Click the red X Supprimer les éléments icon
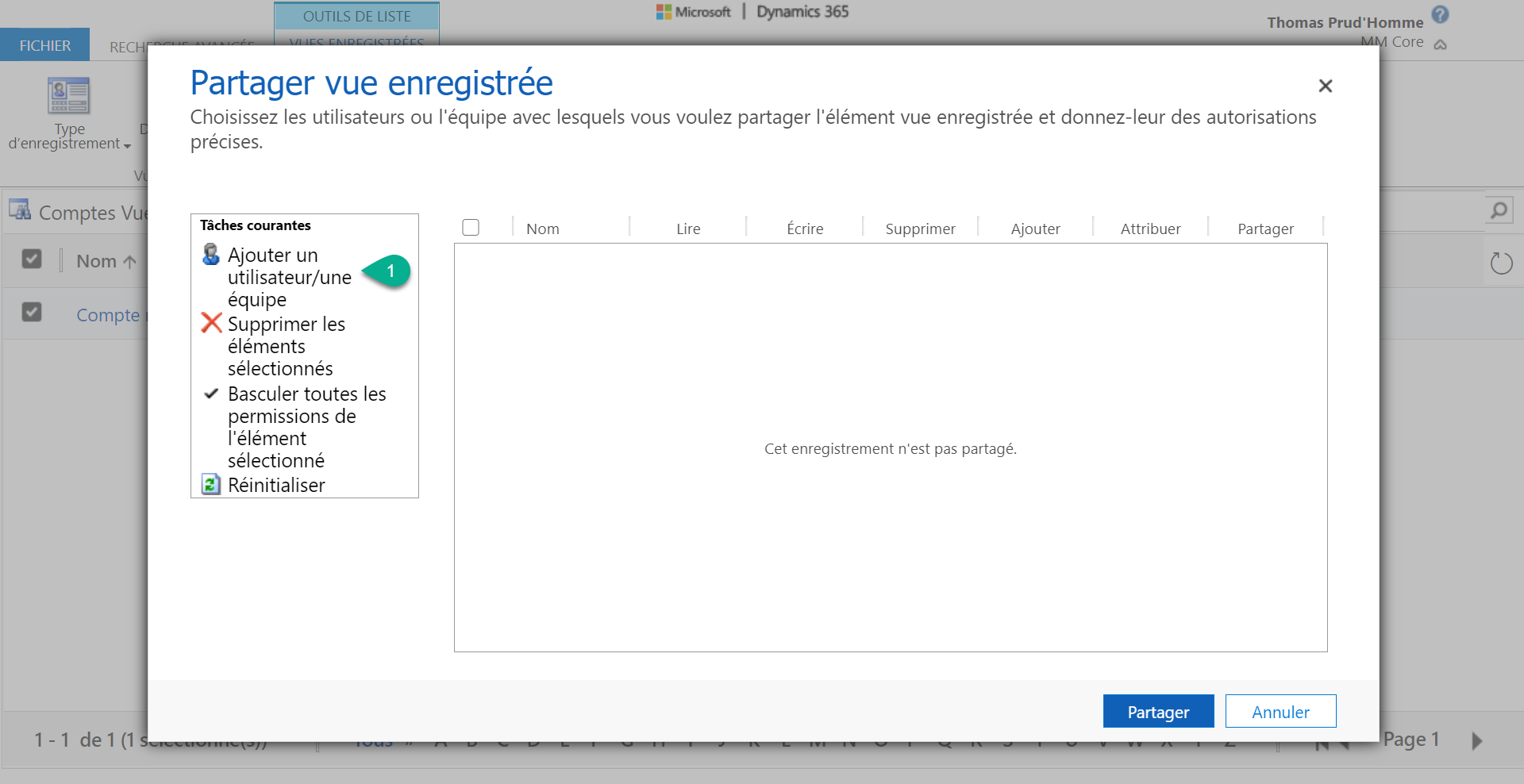The width and height of the screenshot is (1524, 784). click(211, 323)
